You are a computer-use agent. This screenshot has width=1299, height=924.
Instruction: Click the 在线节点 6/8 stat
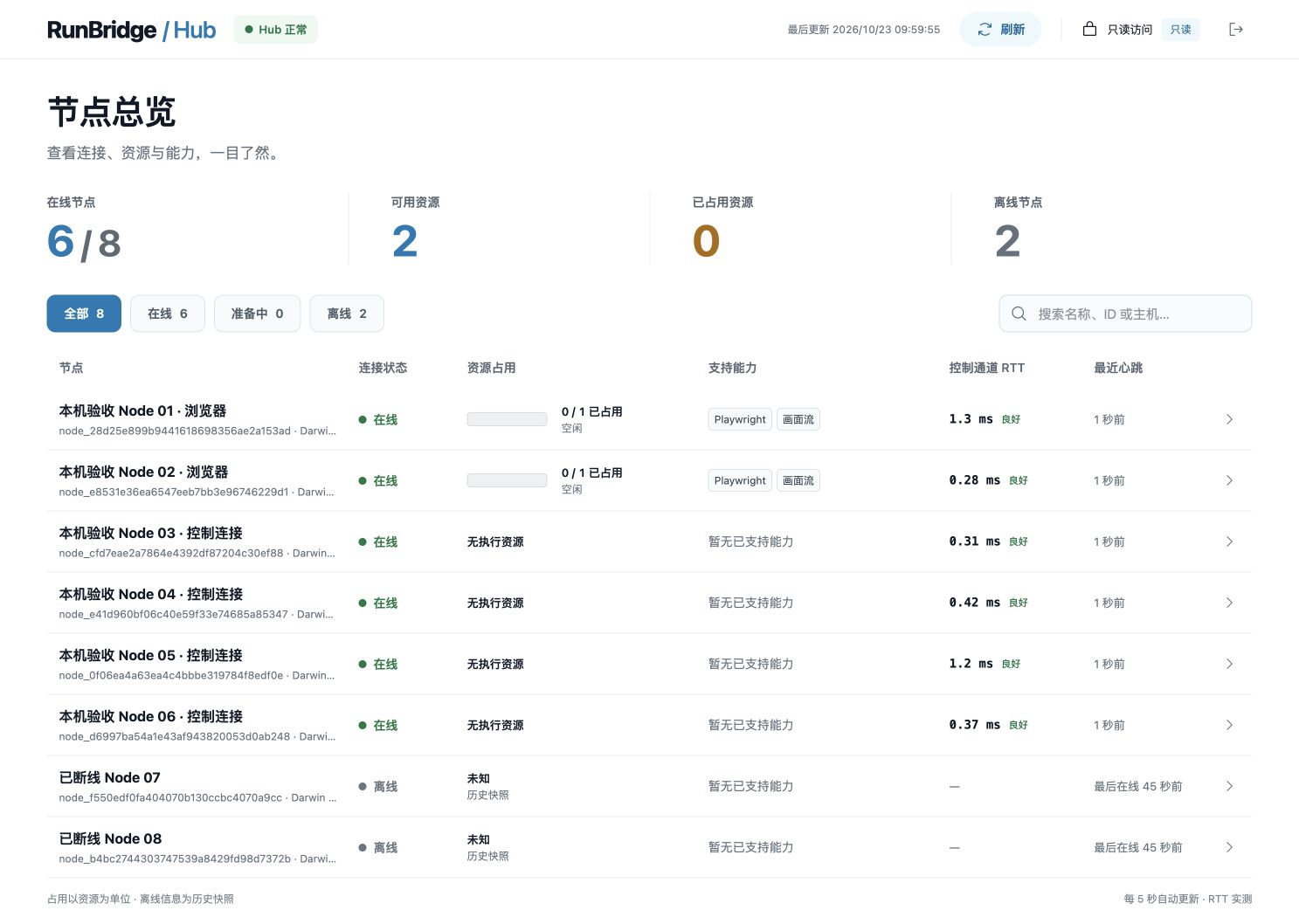click(x=84, y=231)
